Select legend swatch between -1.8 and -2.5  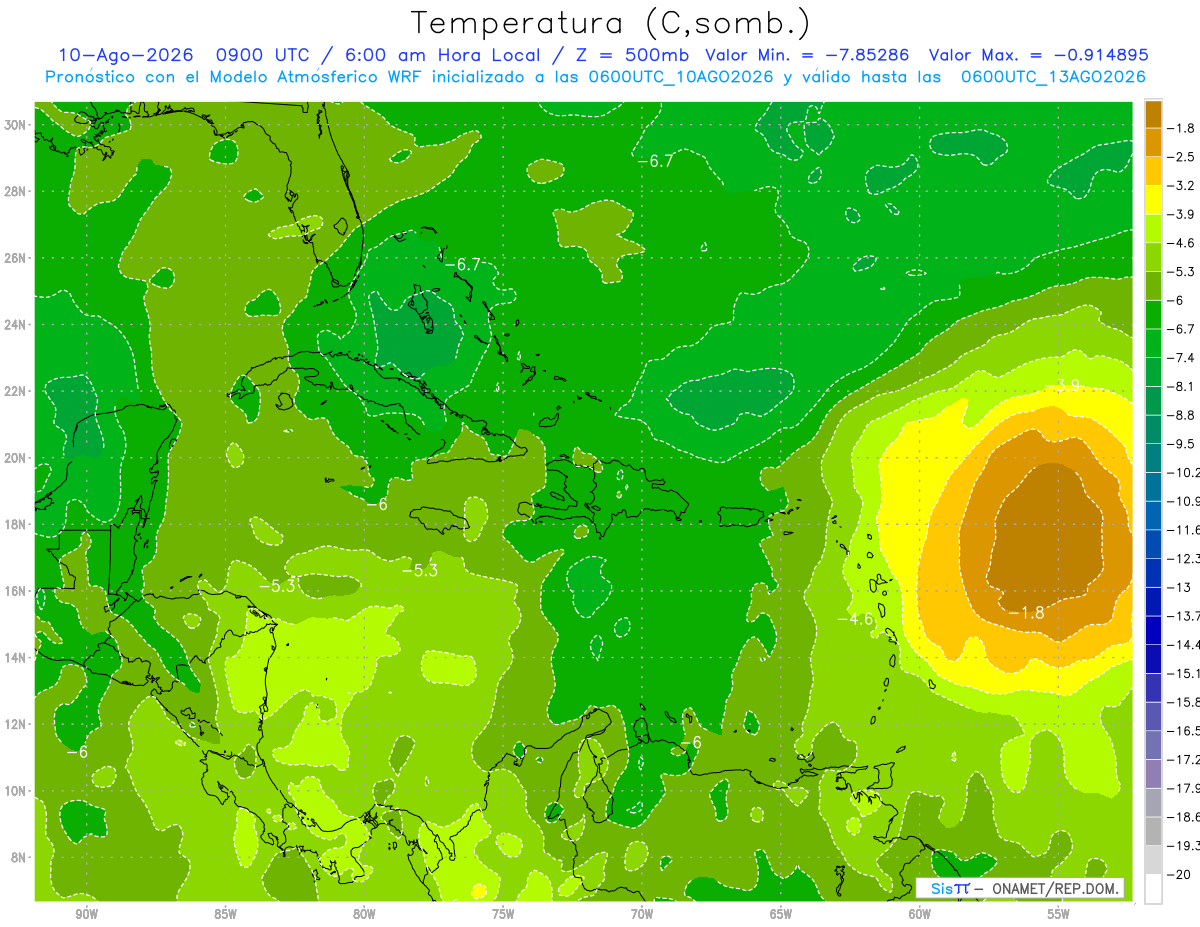click(x=1153, y=142)
